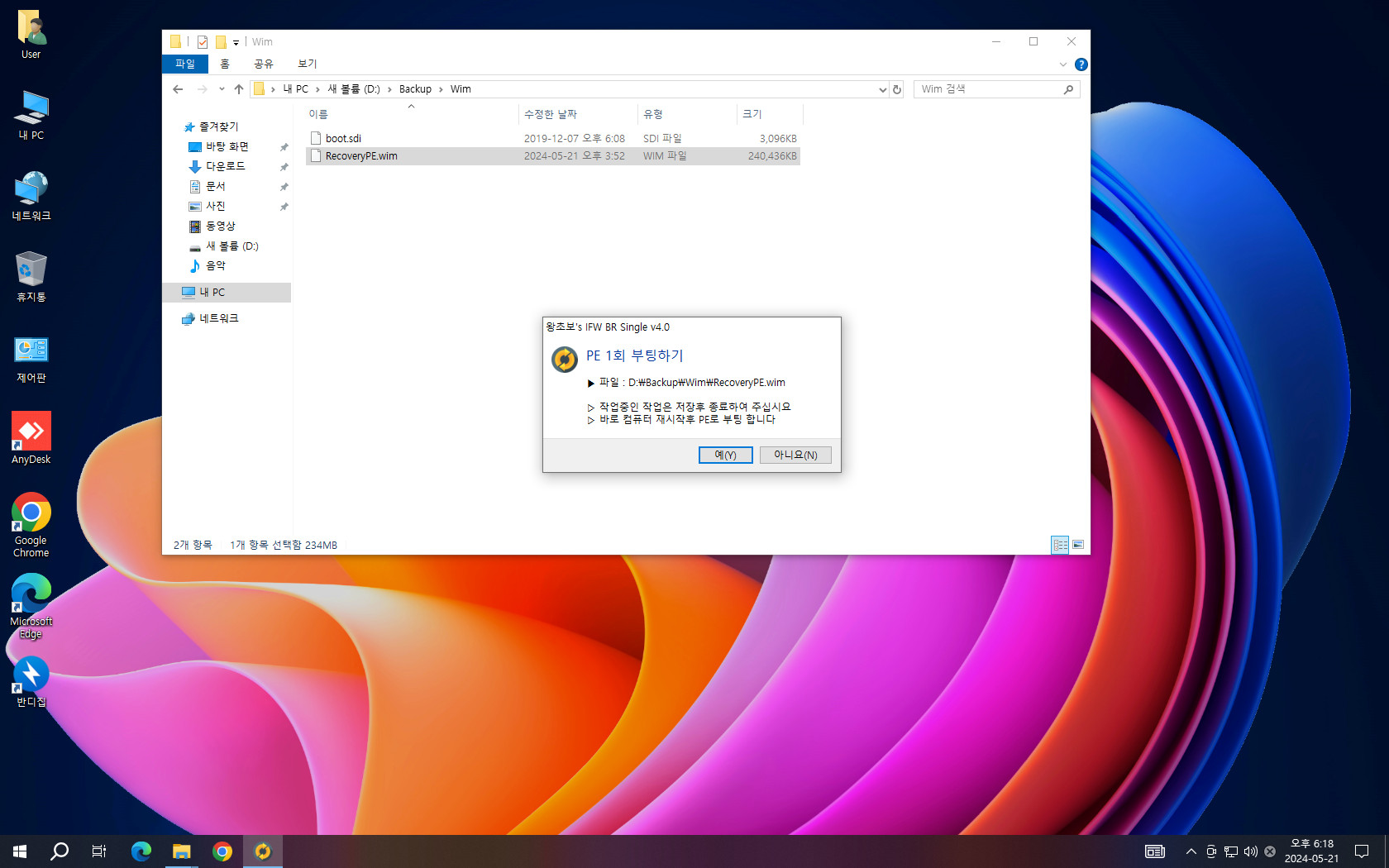1389x868 pixels.
Task: Go up one folder level
Action: click(x=239, y=89)
